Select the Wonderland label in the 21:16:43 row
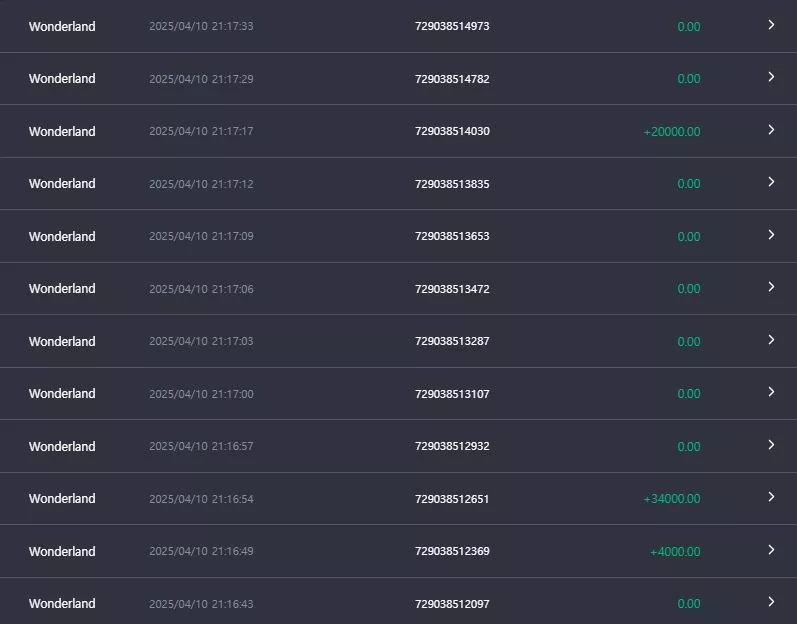 (62, 604)
